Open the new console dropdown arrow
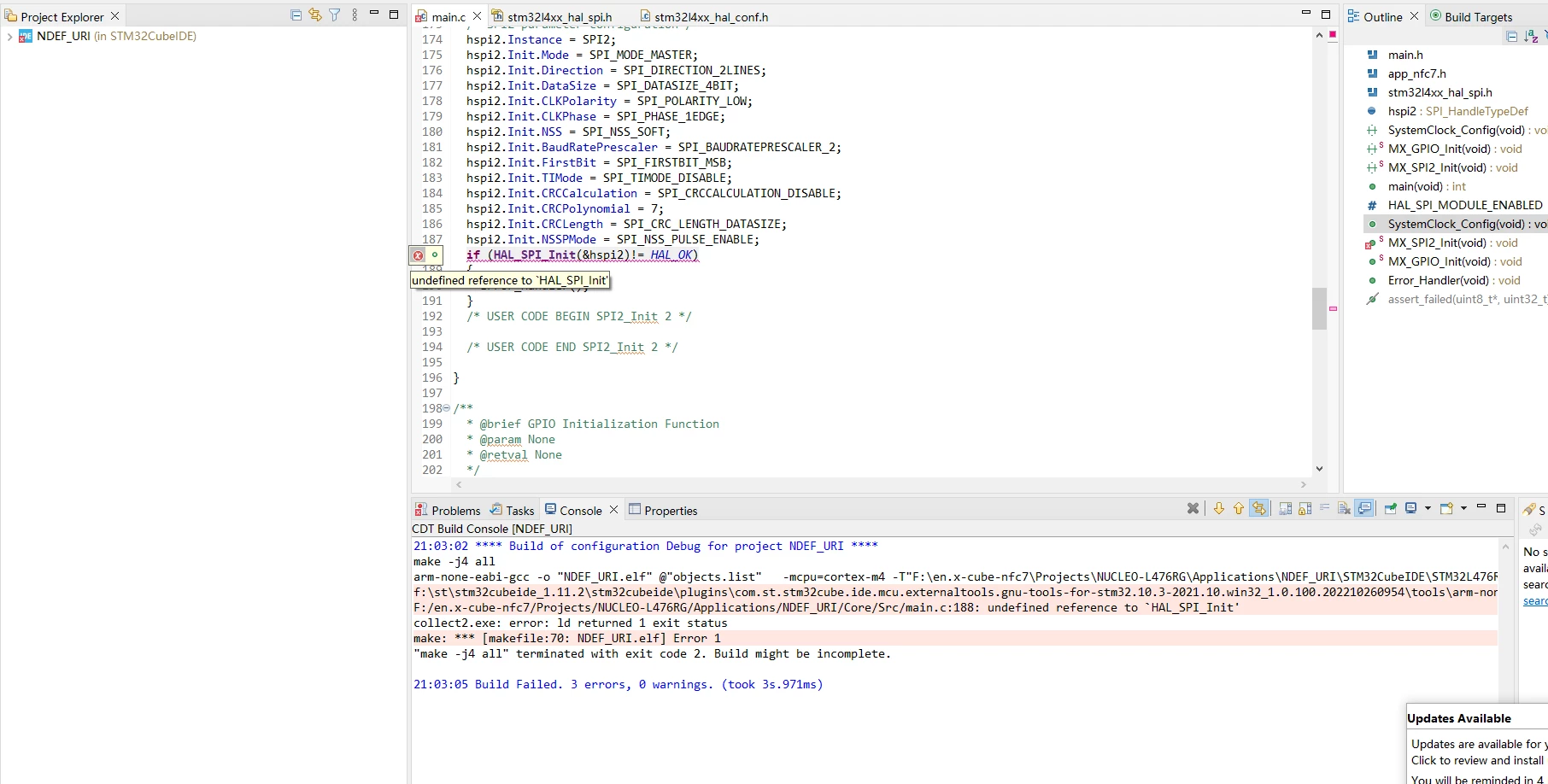Screen dimensions: 1548x784 [1463, 509]
